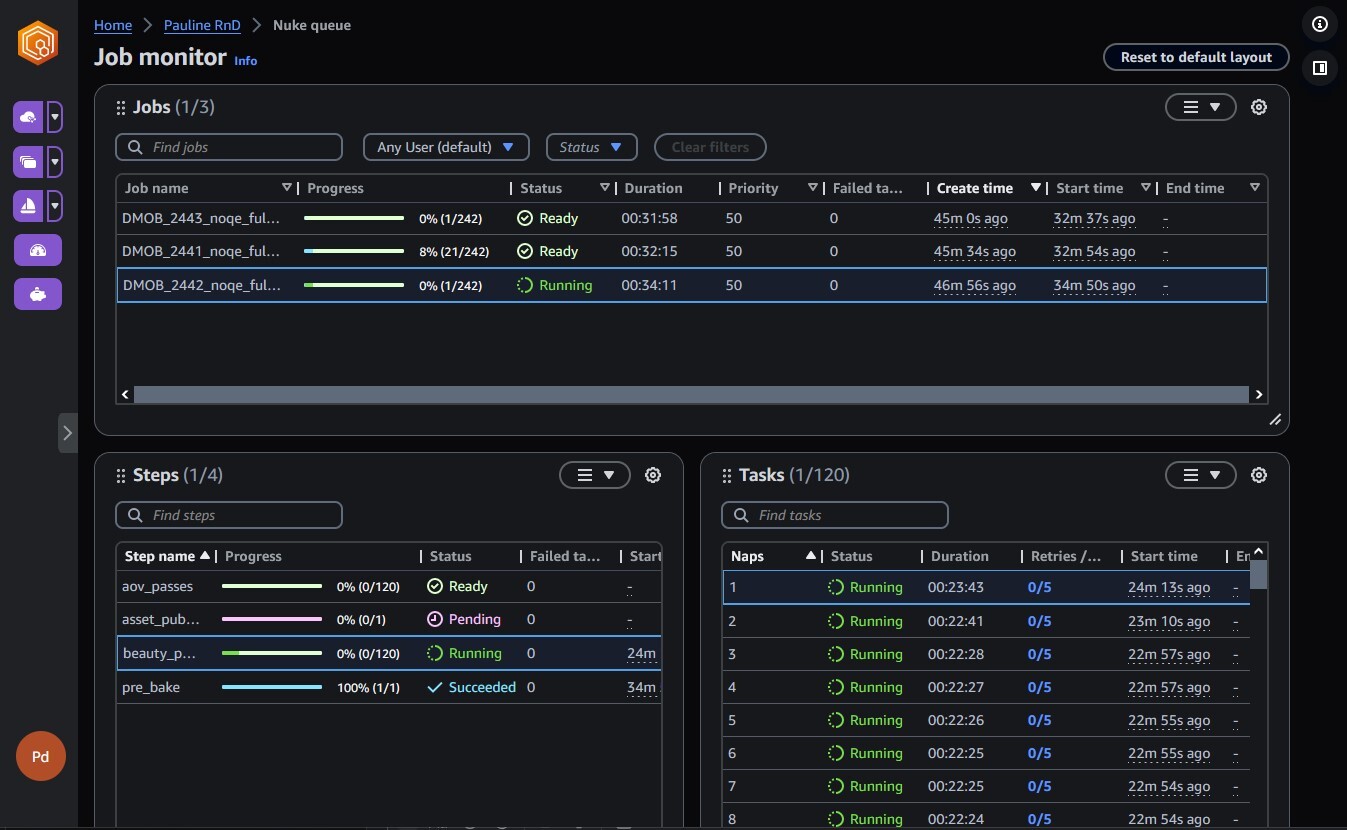Screen dimensions: 1347x830
Task: Open the piggy bank budget icon
Action: 38,294
